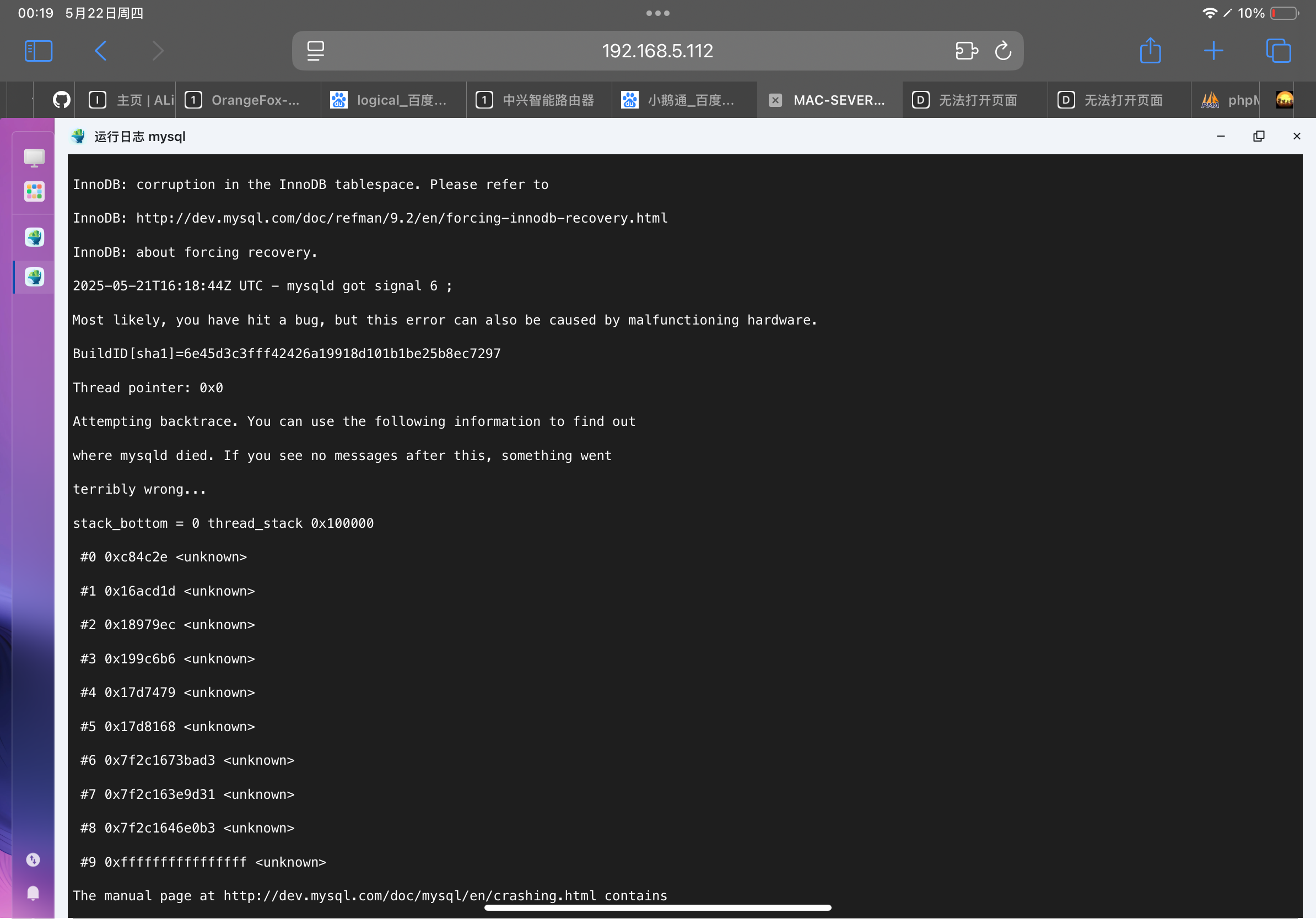Viewport: 1316px width, 919px height.
Task: Maximize the 运行日志 mysql window
Action: click(1259, 136)
